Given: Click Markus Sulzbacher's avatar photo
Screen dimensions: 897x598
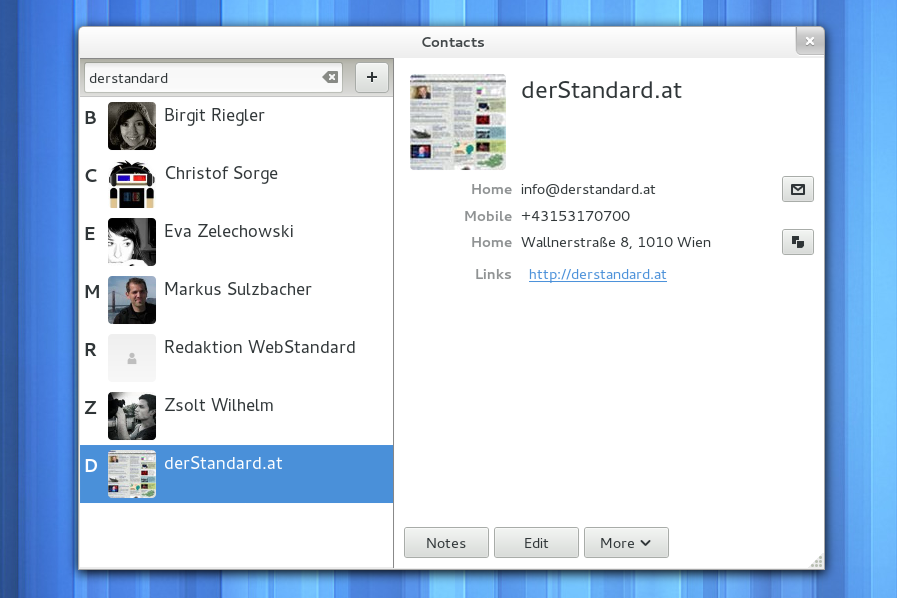Looking at the screenshot, I should [132, 300].
